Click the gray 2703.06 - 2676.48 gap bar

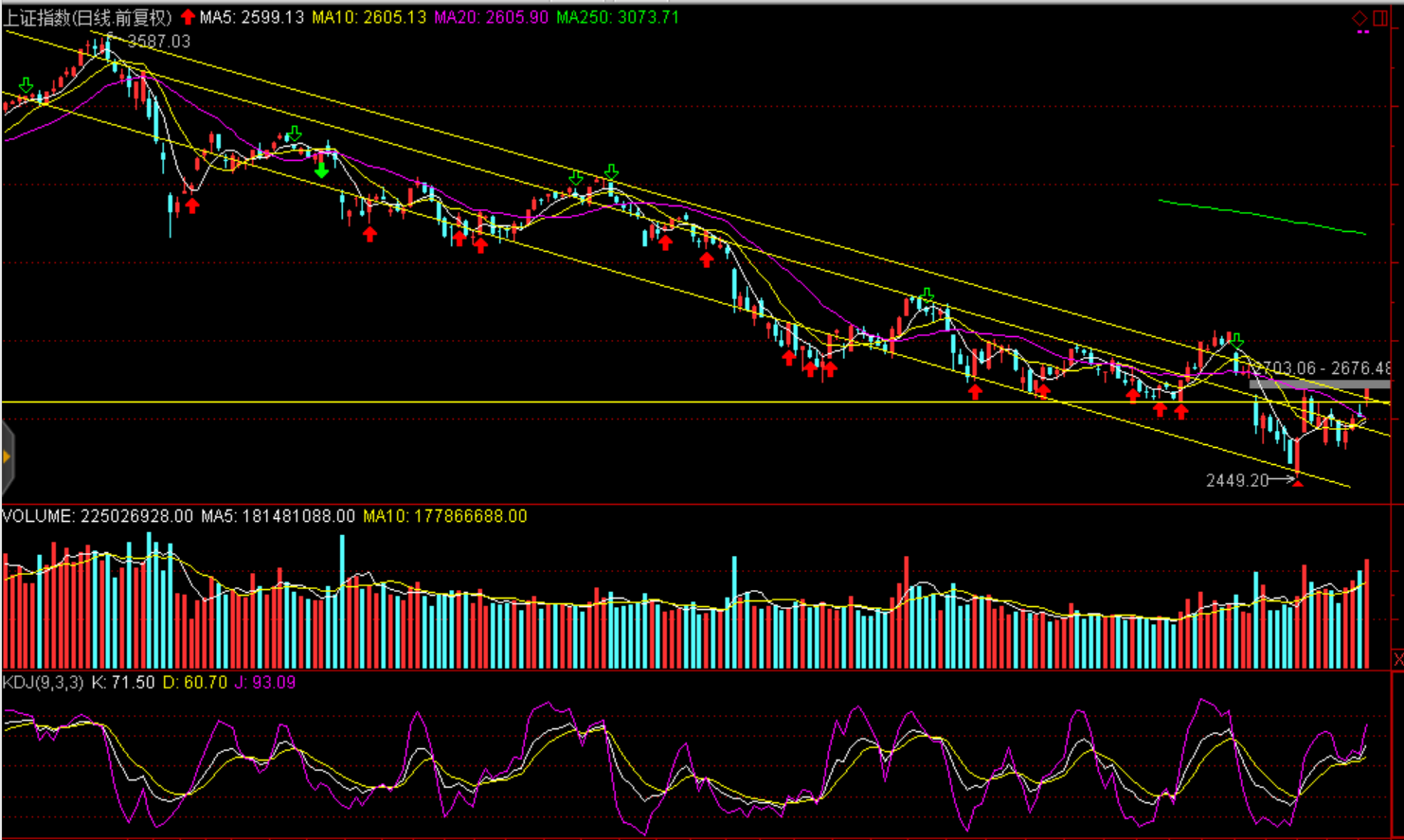(x=1319, y=384)
